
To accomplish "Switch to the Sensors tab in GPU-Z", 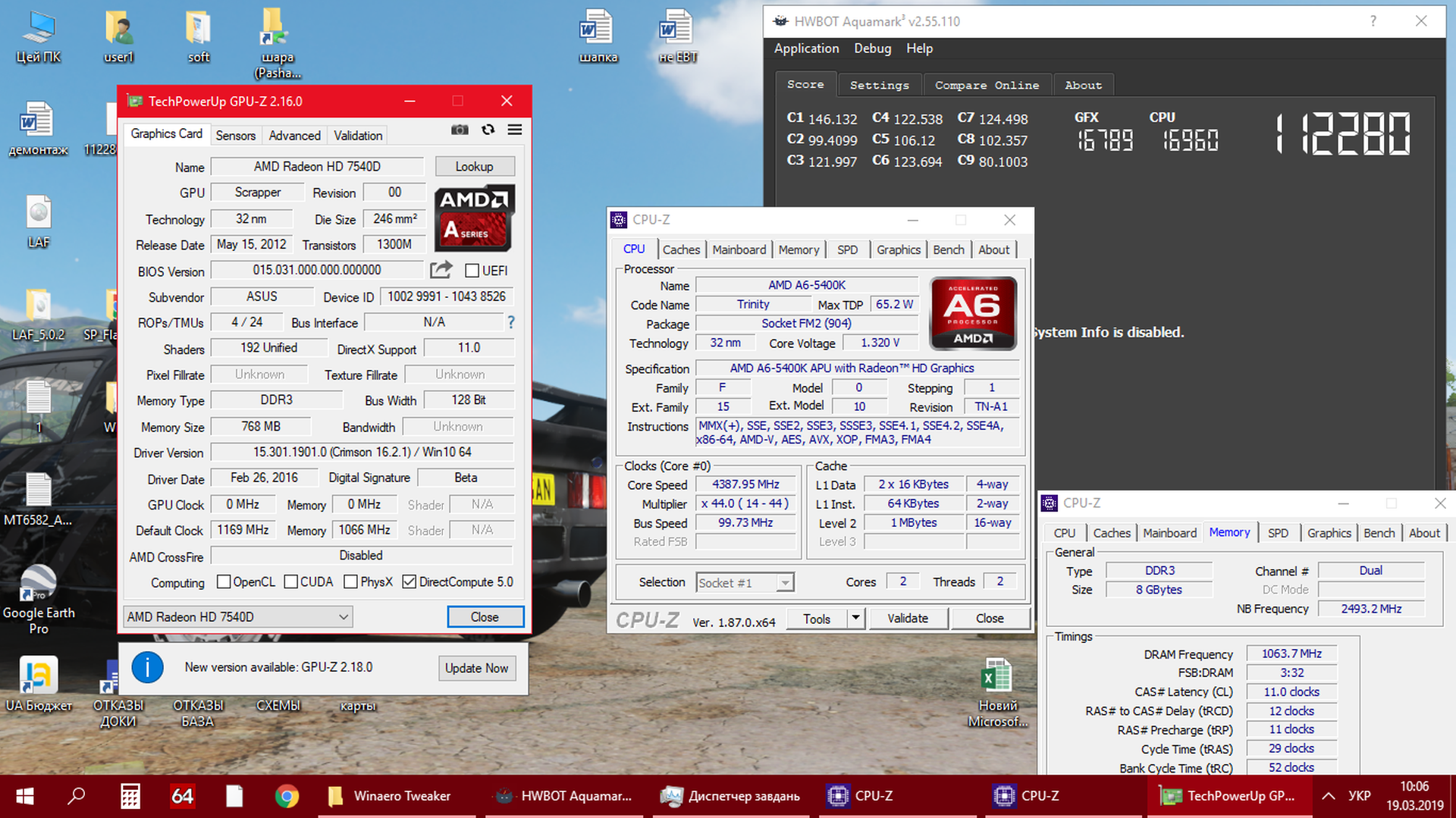I will click(235, 135).
